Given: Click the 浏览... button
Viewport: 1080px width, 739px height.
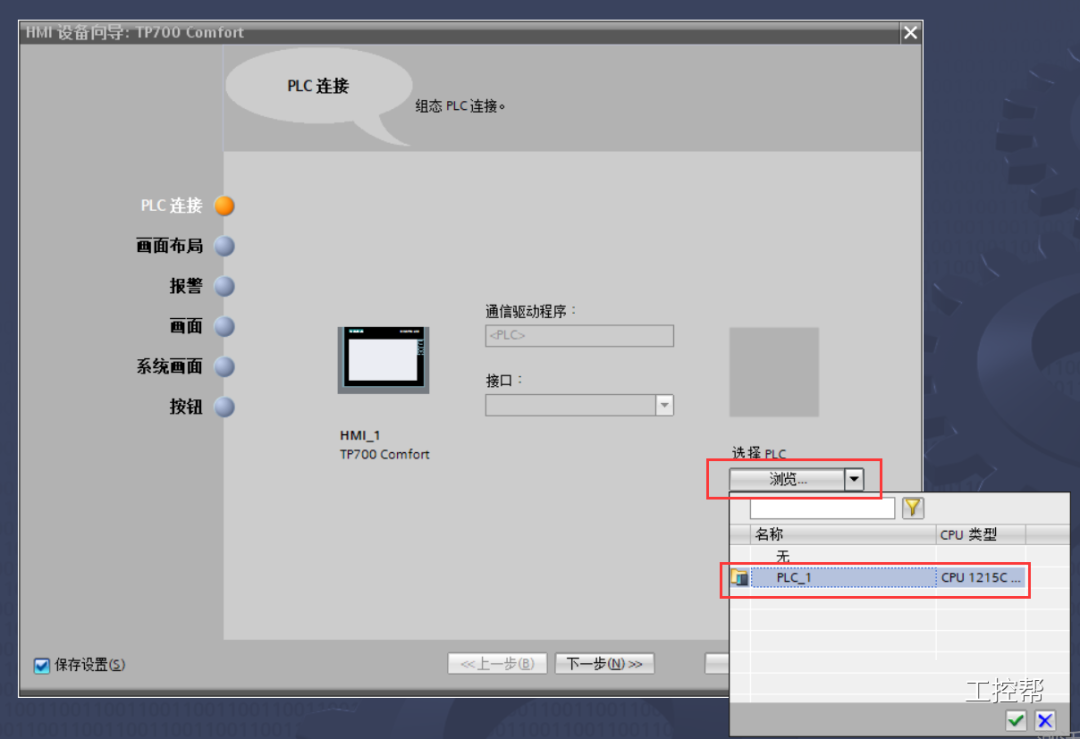Looking at the screenshot, I should [787, 479].
